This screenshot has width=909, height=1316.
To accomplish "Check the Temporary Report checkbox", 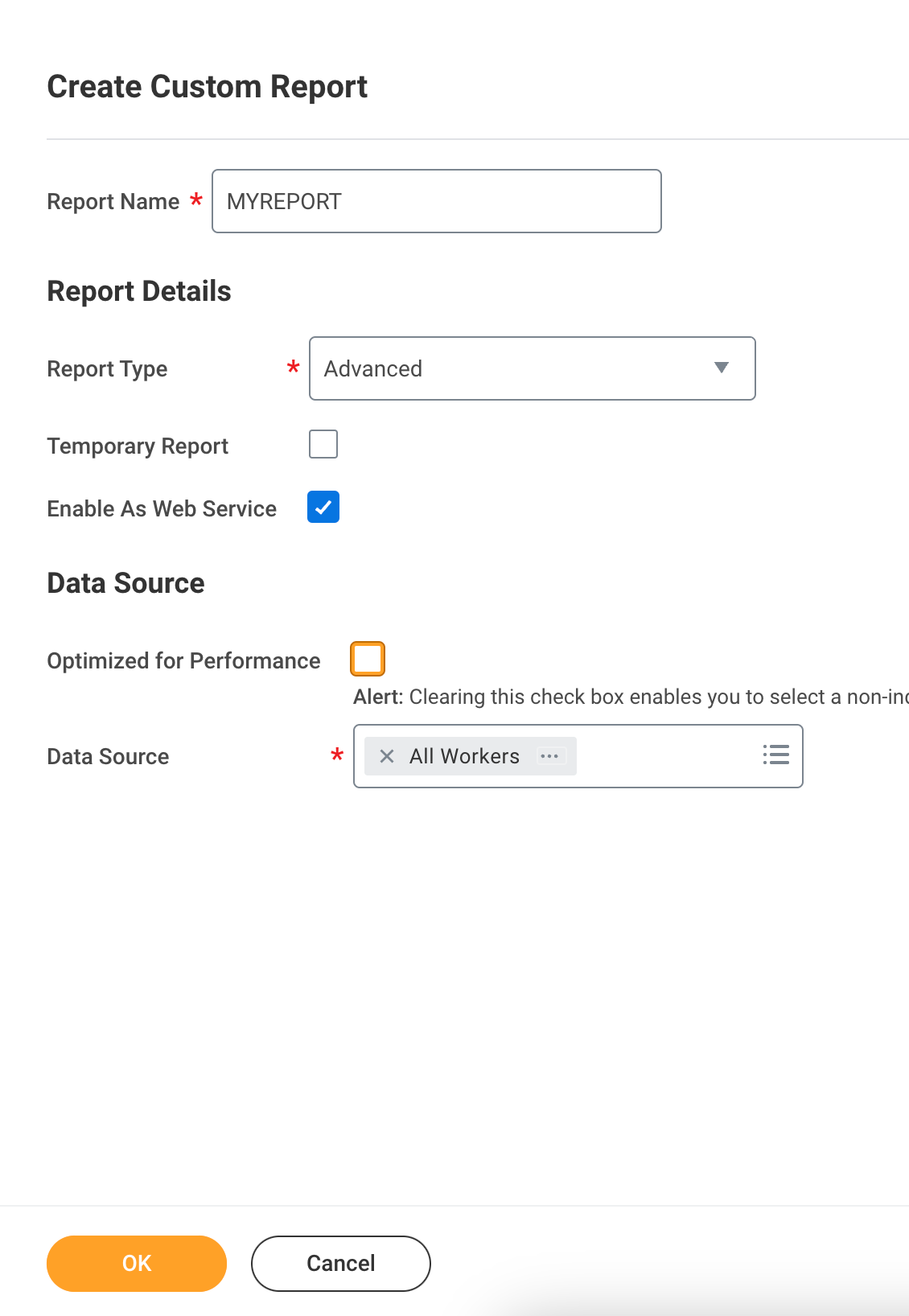I will [323, 444].
